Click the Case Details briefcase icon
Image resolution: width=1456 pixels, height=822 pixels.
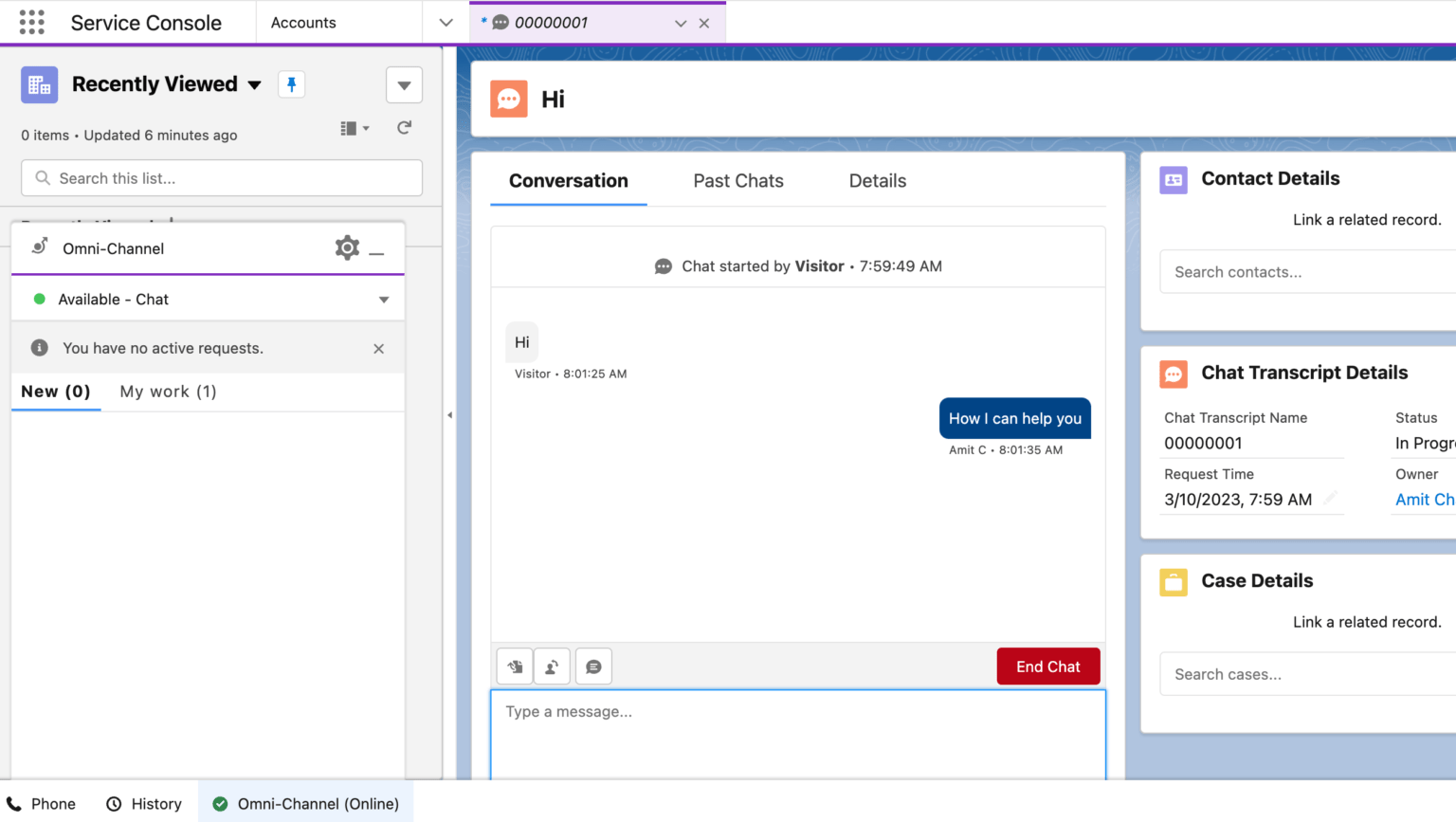[x=1173, y=581]
